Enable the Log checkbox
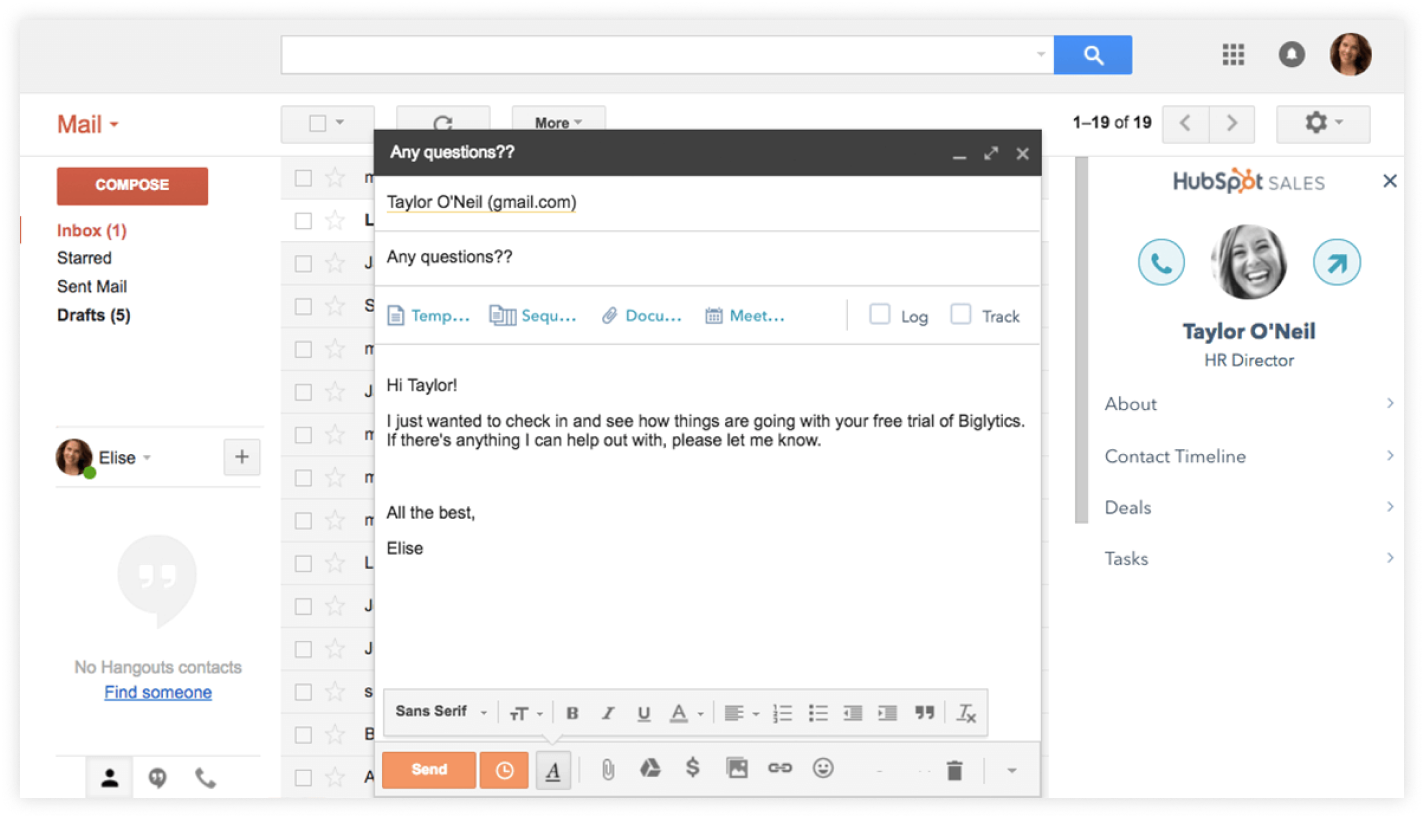Image resolution: width=1424 pixels, height=818 pixels. tap(880, 313)
